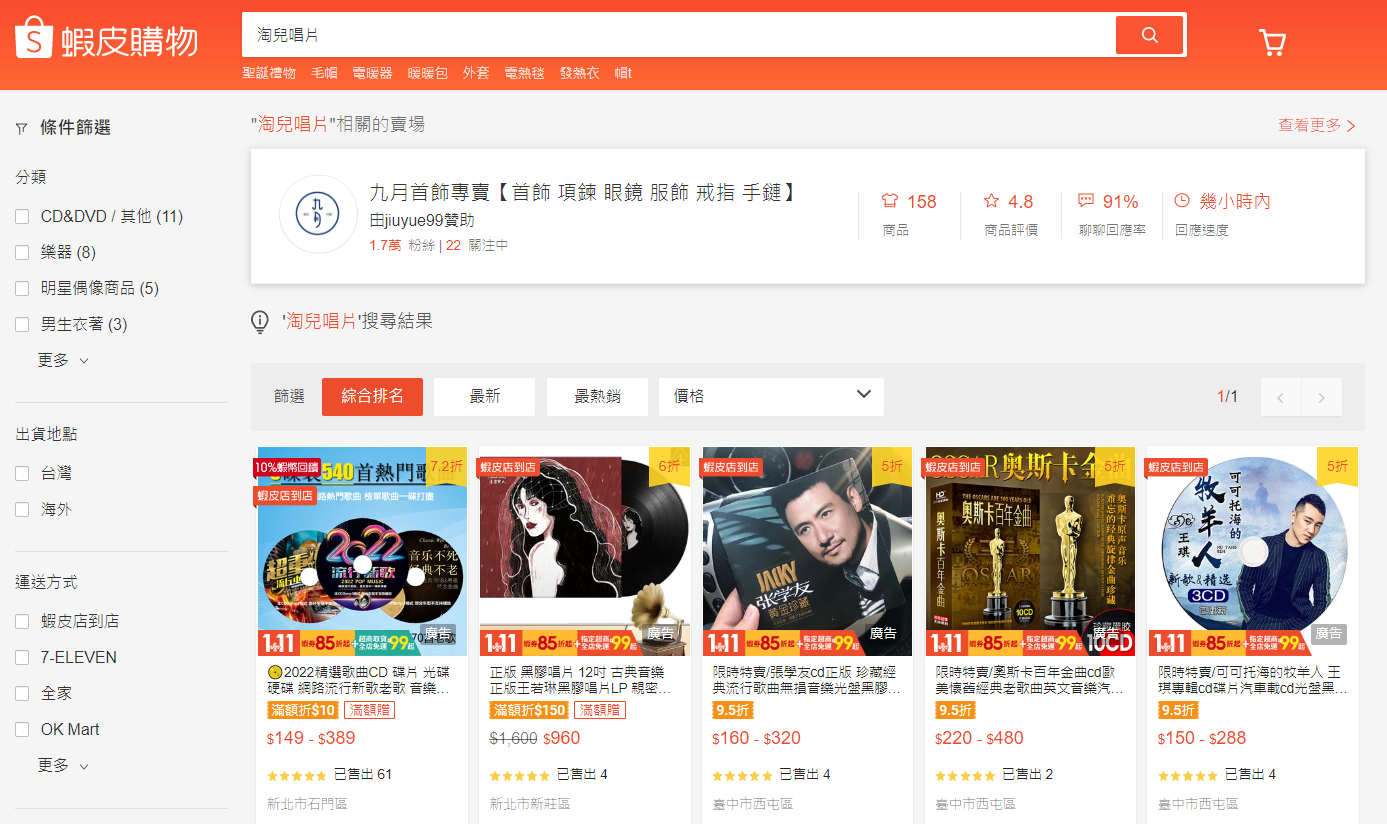Click the lightbulb icon near 搜尋結果
The image size is (1387, 824).
259,321
